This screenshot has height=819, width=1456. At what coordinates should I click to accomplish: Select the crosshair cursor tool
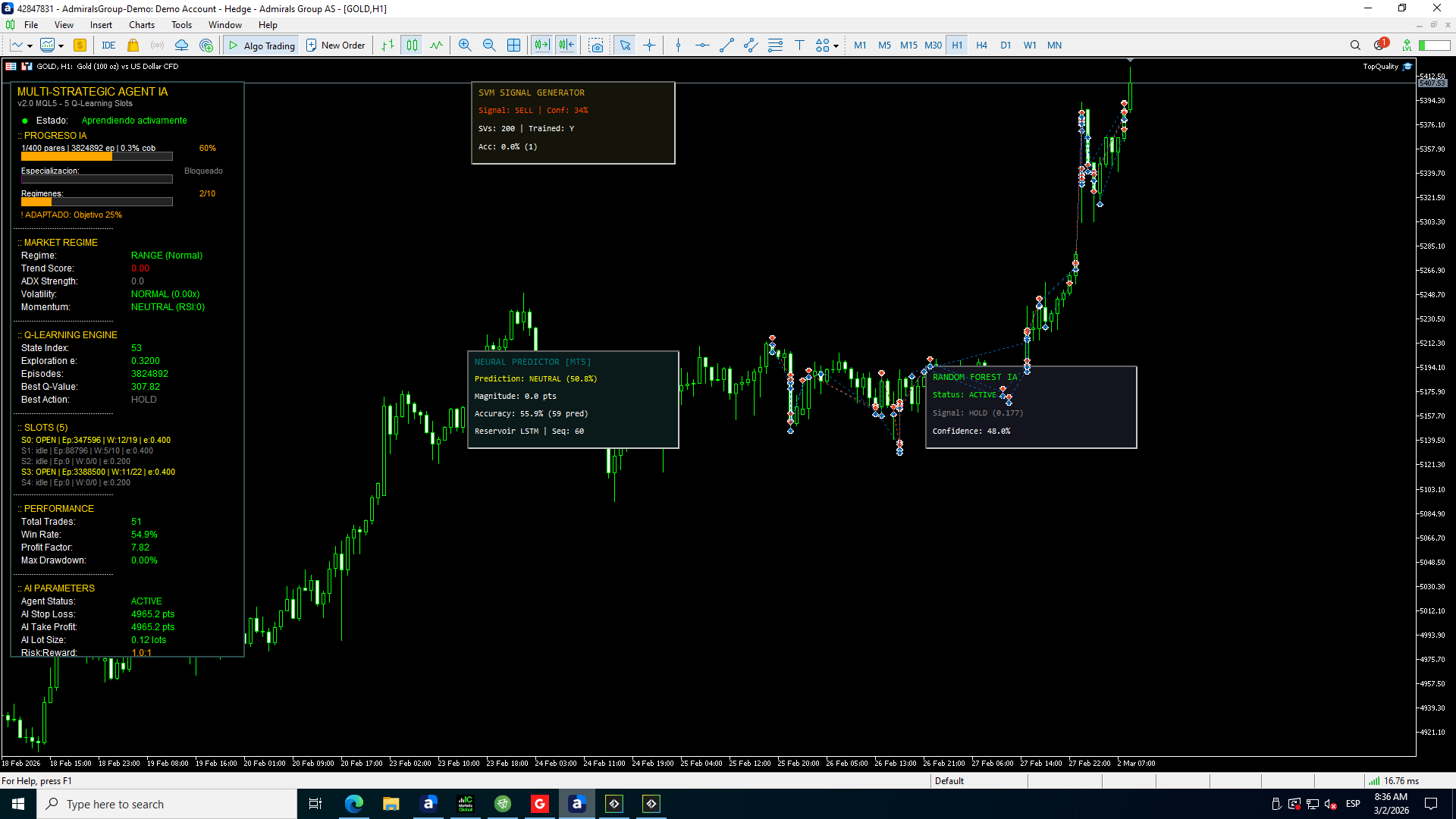pyautogui.click(x=650, y=45)
